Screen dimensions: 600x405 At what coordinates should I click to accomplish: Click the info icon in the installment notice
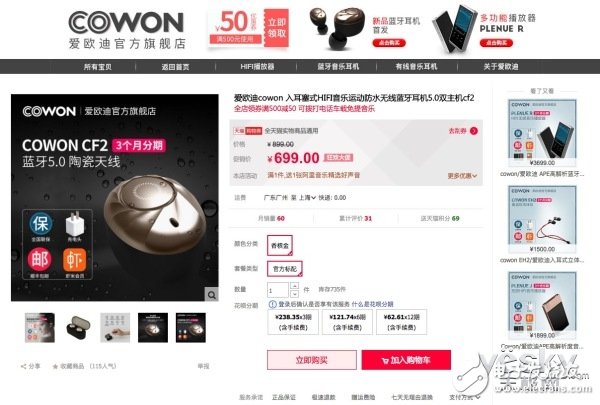[x=272, y=304]
